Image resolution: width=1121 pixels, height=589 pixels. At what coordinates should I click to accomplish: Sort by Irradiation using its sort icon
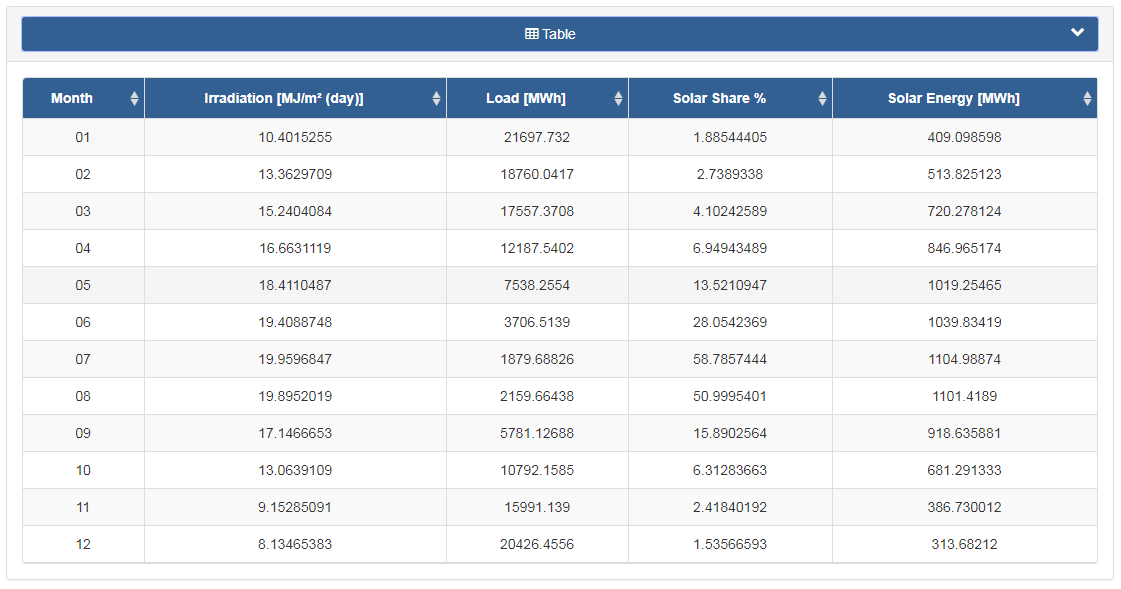(x=436, y=99)
